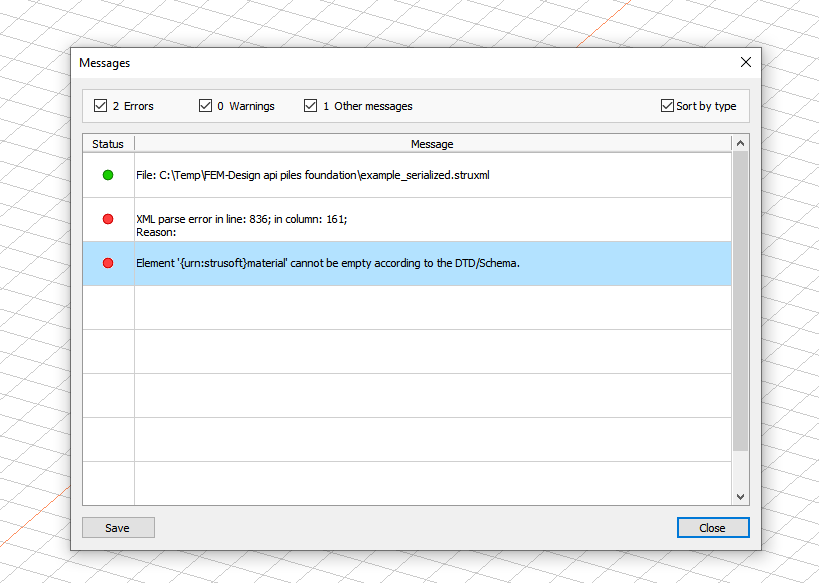Toggle the Other messages checkbox
This screenshot has height=583, width=819.
coord(310,106)
